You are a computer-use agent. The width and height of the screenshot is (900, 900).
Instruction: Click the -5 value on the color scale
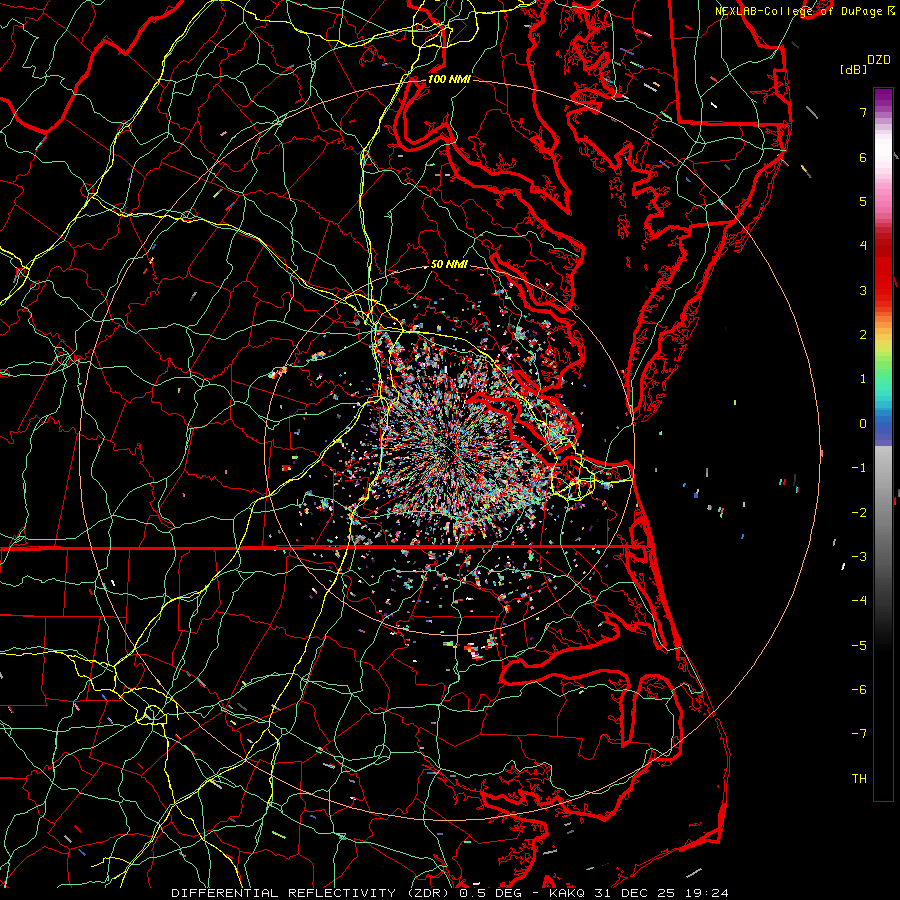pyautogui.click(x=859, y=646)
